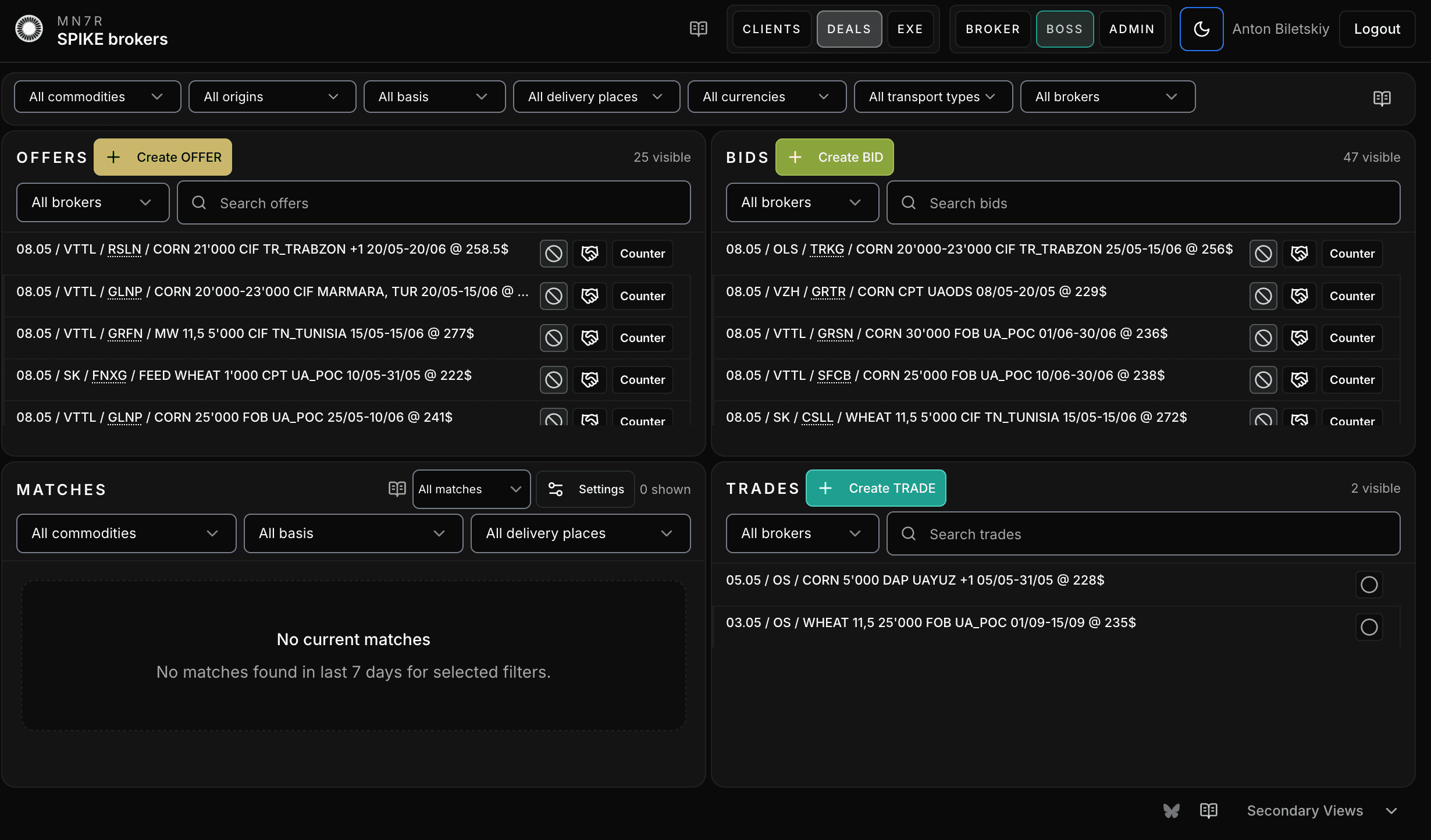Open the All origins dropdown
This screenshot has height=840, width=1431.
point(272,97)
